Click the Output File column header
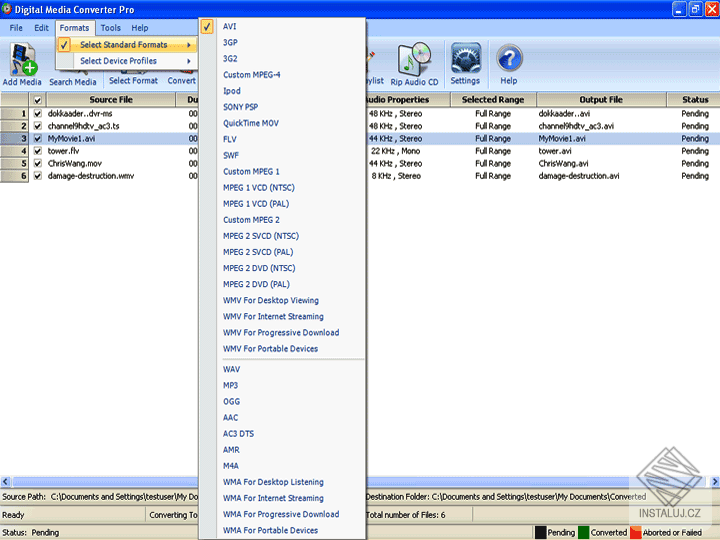The height and width of the screenshot is (540, 720). click(601, 100)
